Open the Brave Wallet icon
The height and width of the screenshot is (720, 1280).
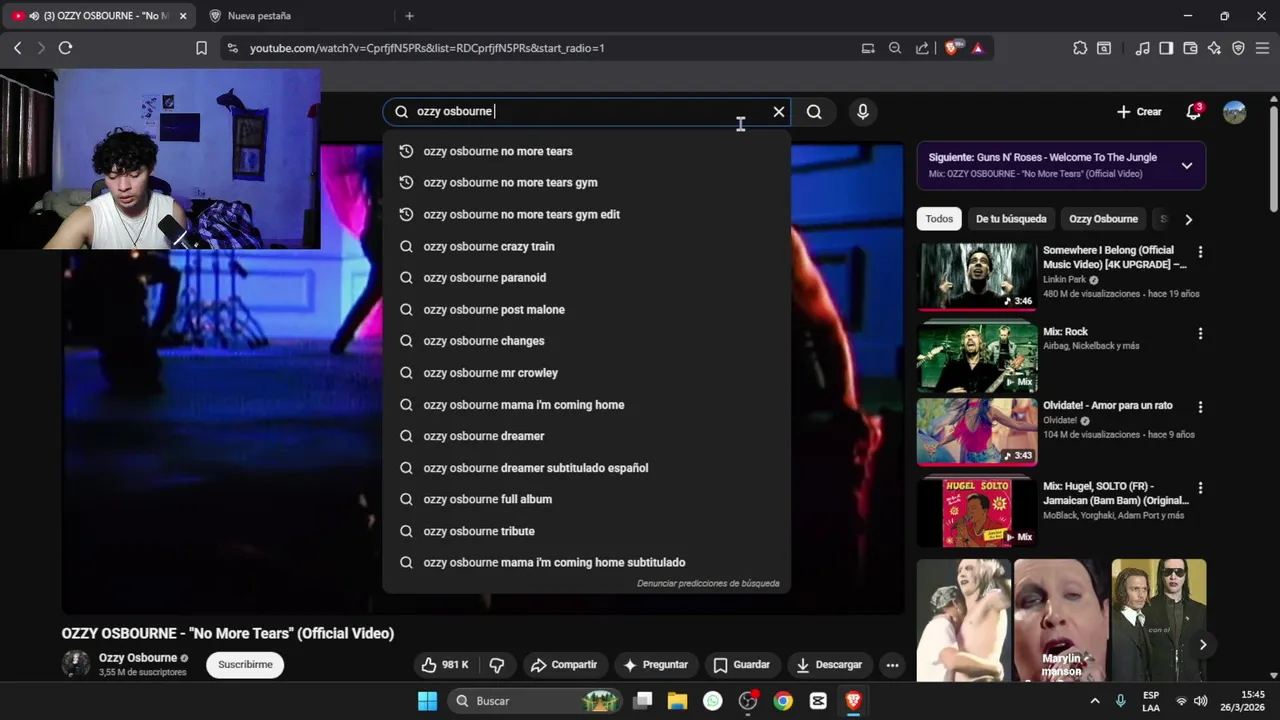pos(1190,48)
